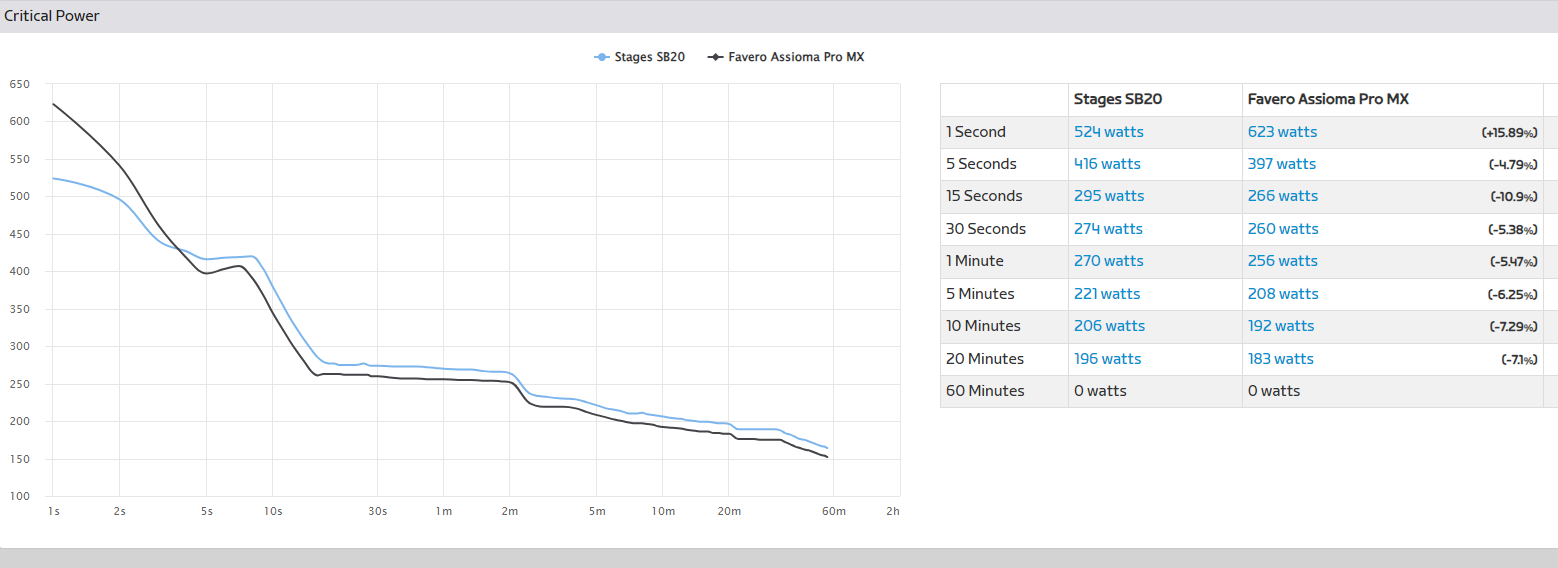Toggle the Favero Assioma Pro MX legend entry

coord(786,57)
